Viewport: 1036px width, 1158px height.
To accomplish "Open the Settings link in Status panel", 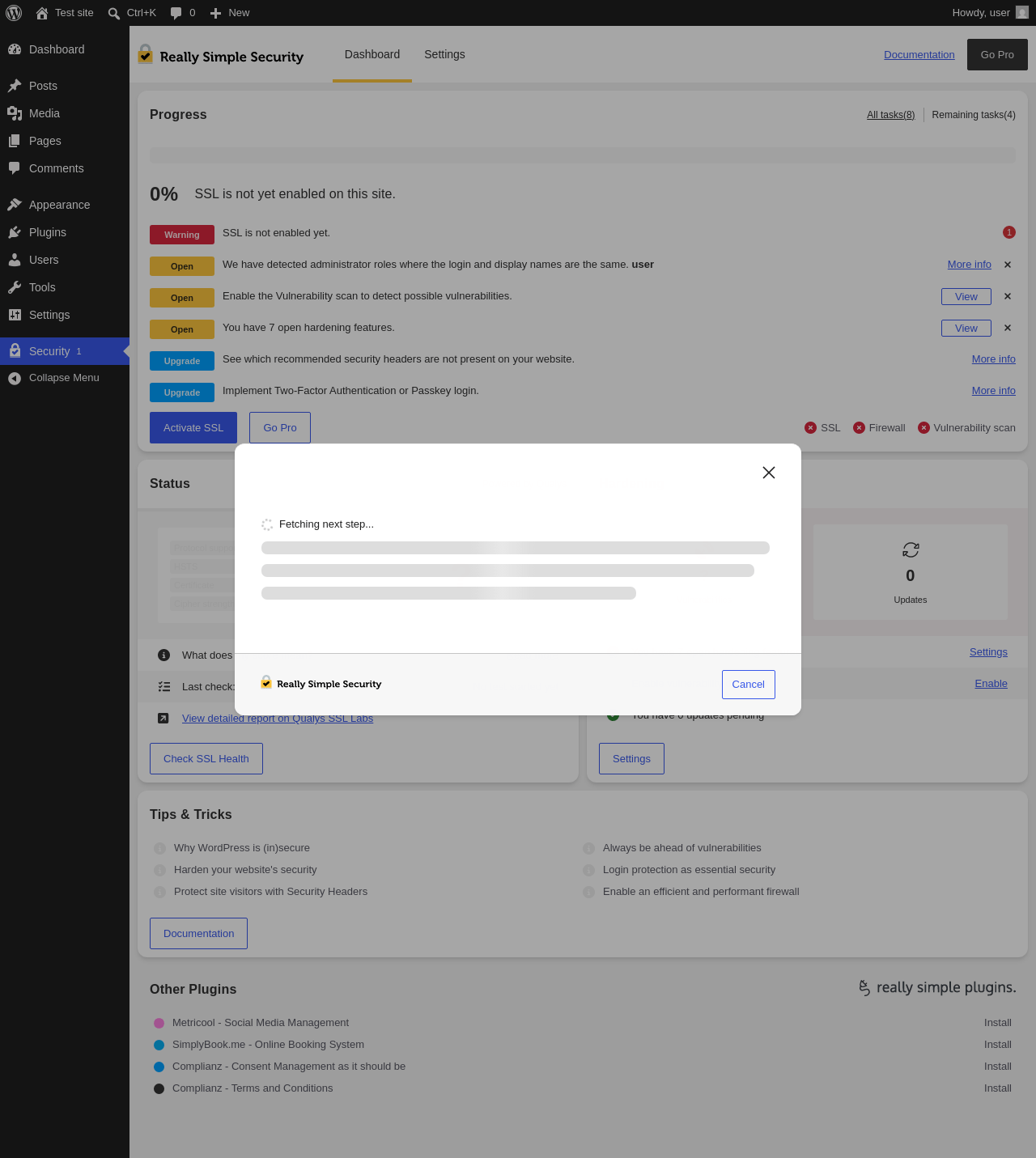I will pos(988,652).
